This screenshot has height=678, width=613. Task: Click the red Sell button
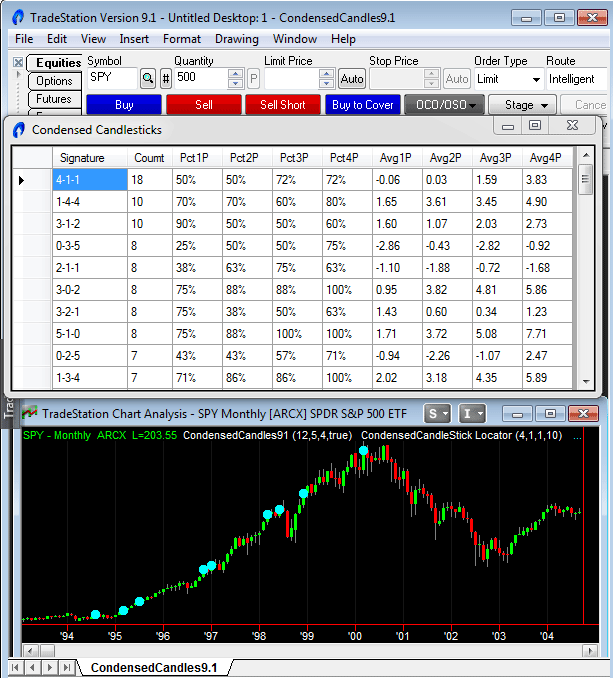pos(204,105)
